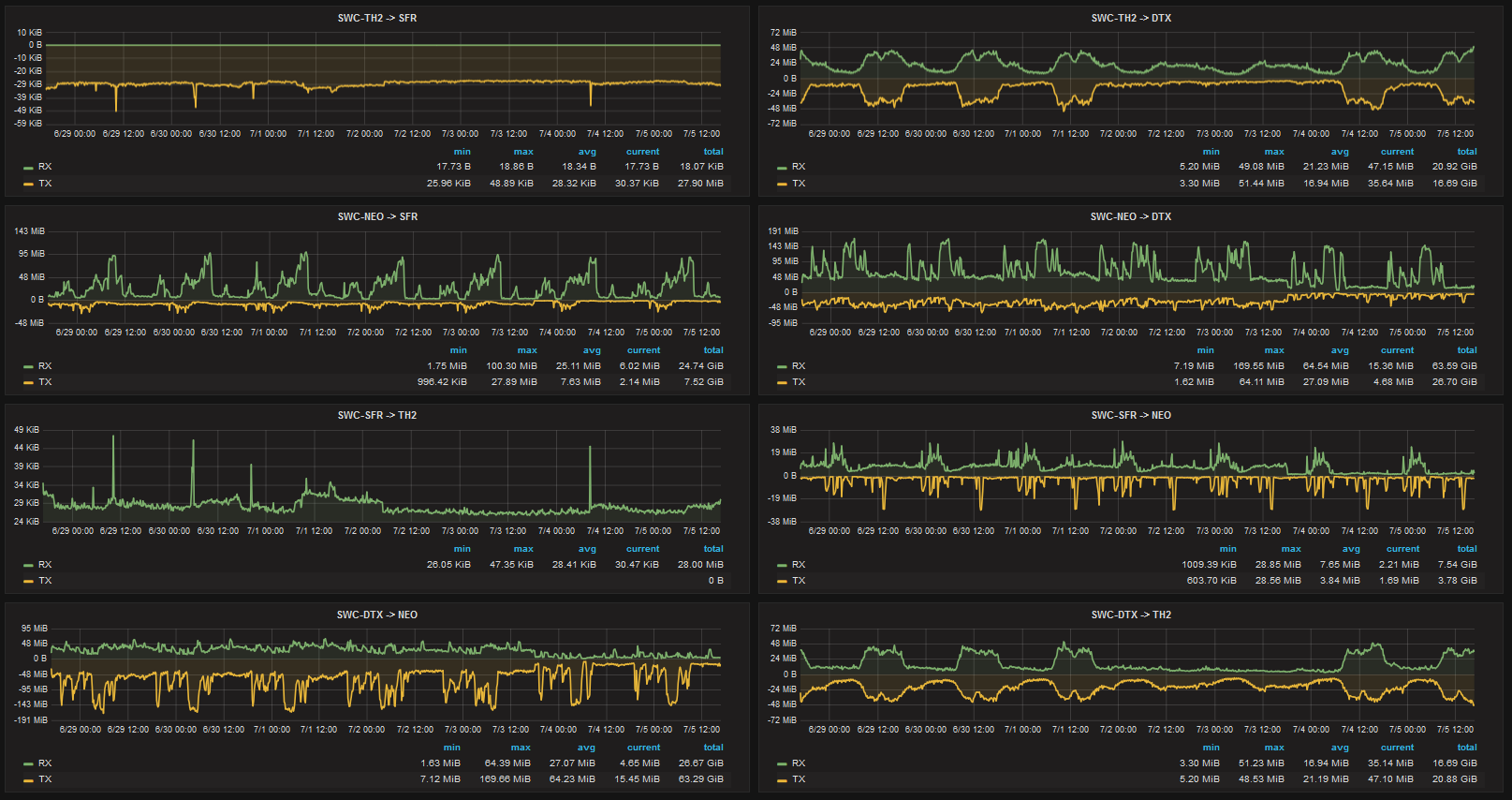The width and height of the screenshot is (1512, 800).
Task: Sort SWC-TH2 -> SFR legend by total
Action: (713, 152)
